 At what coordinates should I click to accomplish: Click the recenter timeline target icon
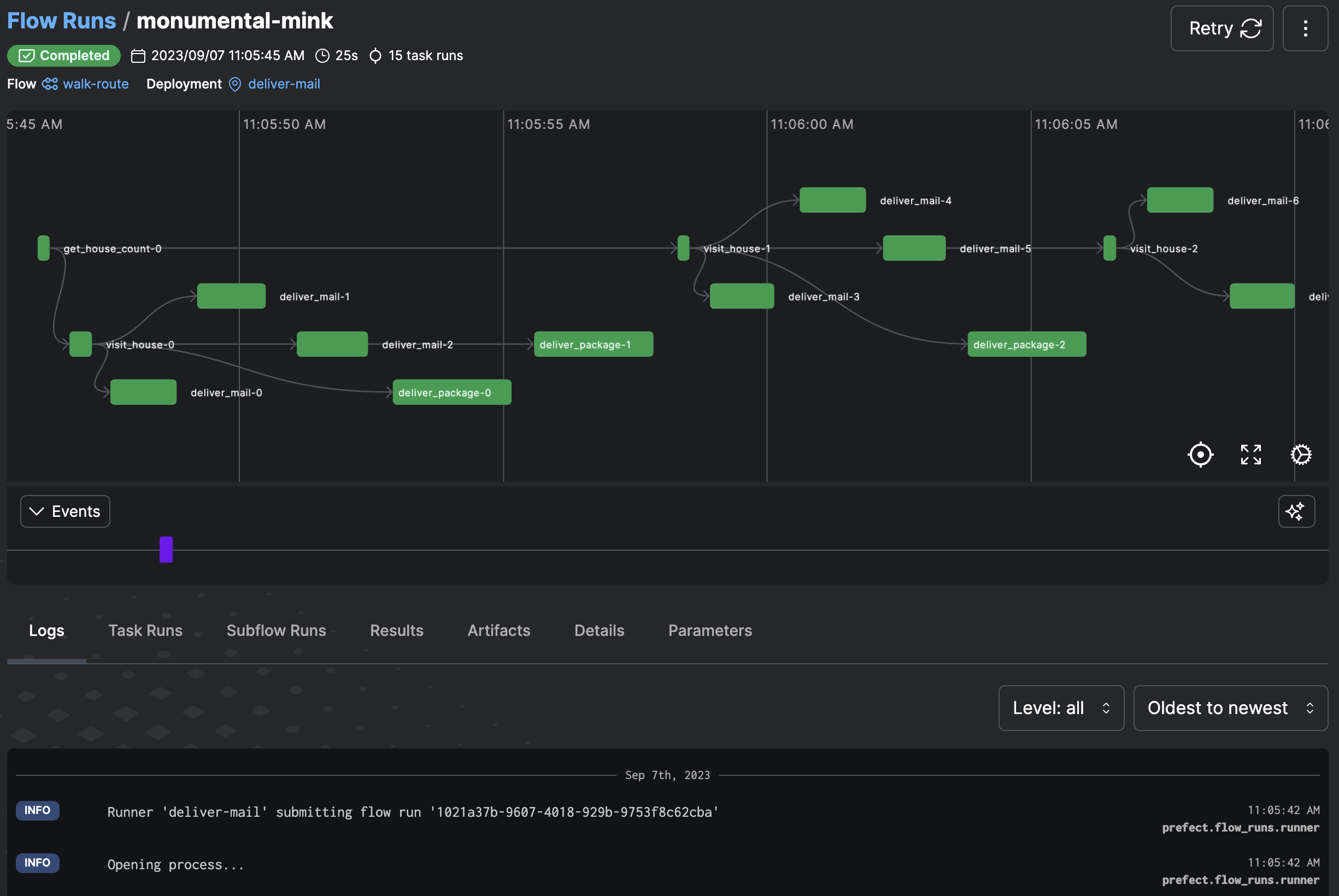pos(1200,455)
